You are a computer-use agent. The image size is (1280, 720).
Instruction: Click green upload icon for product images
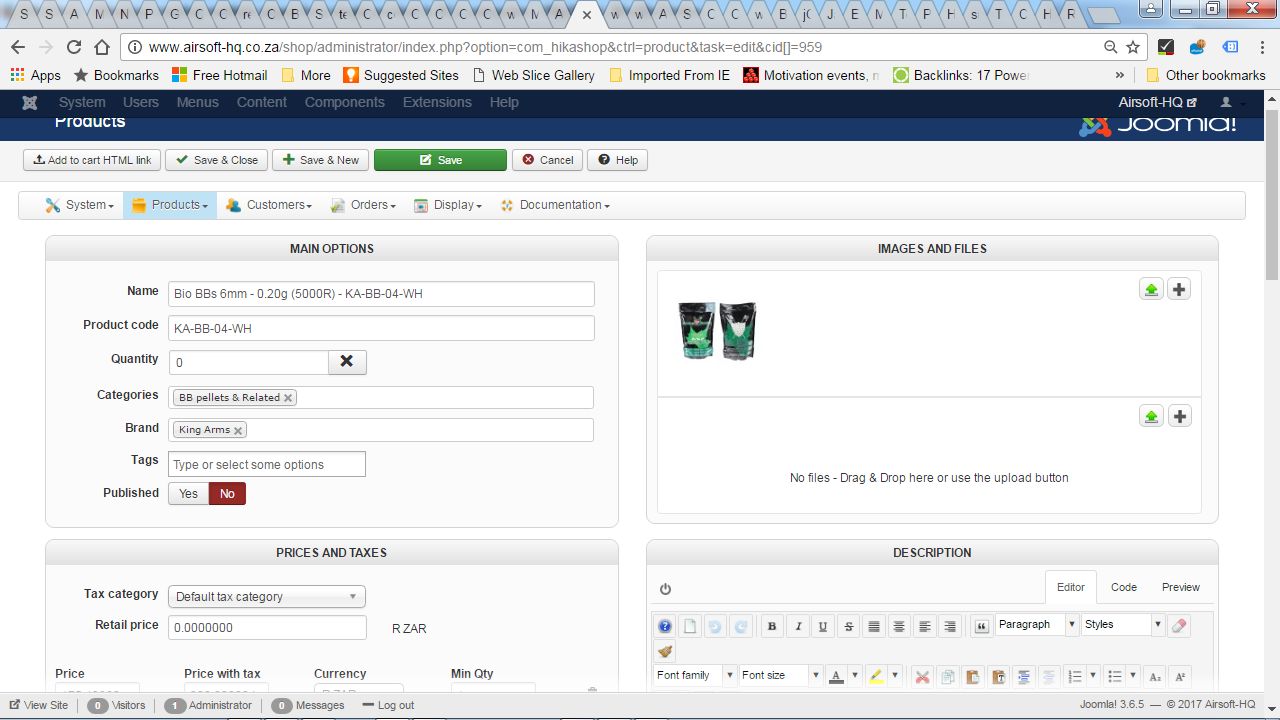[x=1152, y=289]
